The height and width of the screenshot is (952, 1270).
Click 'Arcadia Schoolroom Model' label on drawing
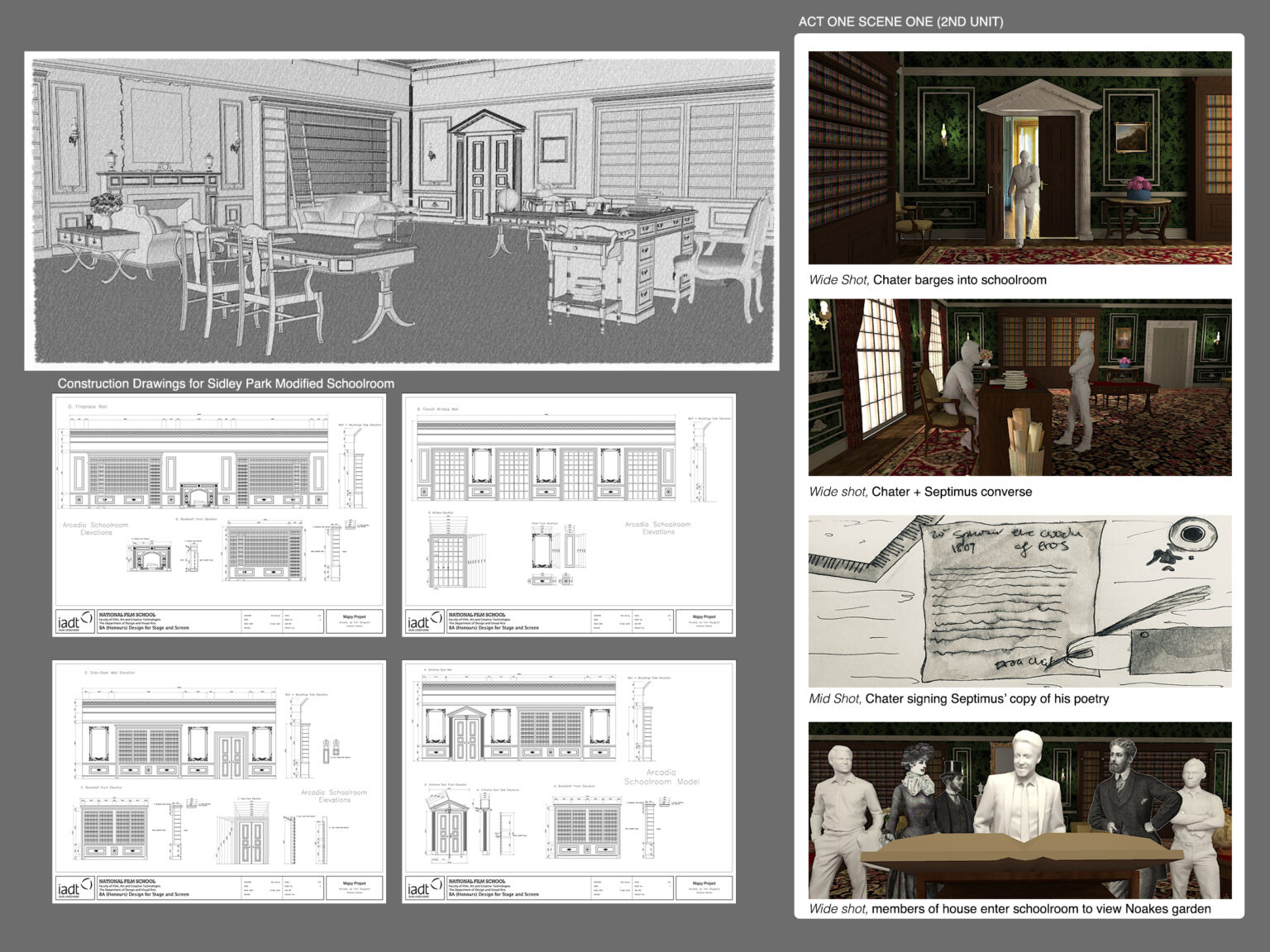coord(661,777)
